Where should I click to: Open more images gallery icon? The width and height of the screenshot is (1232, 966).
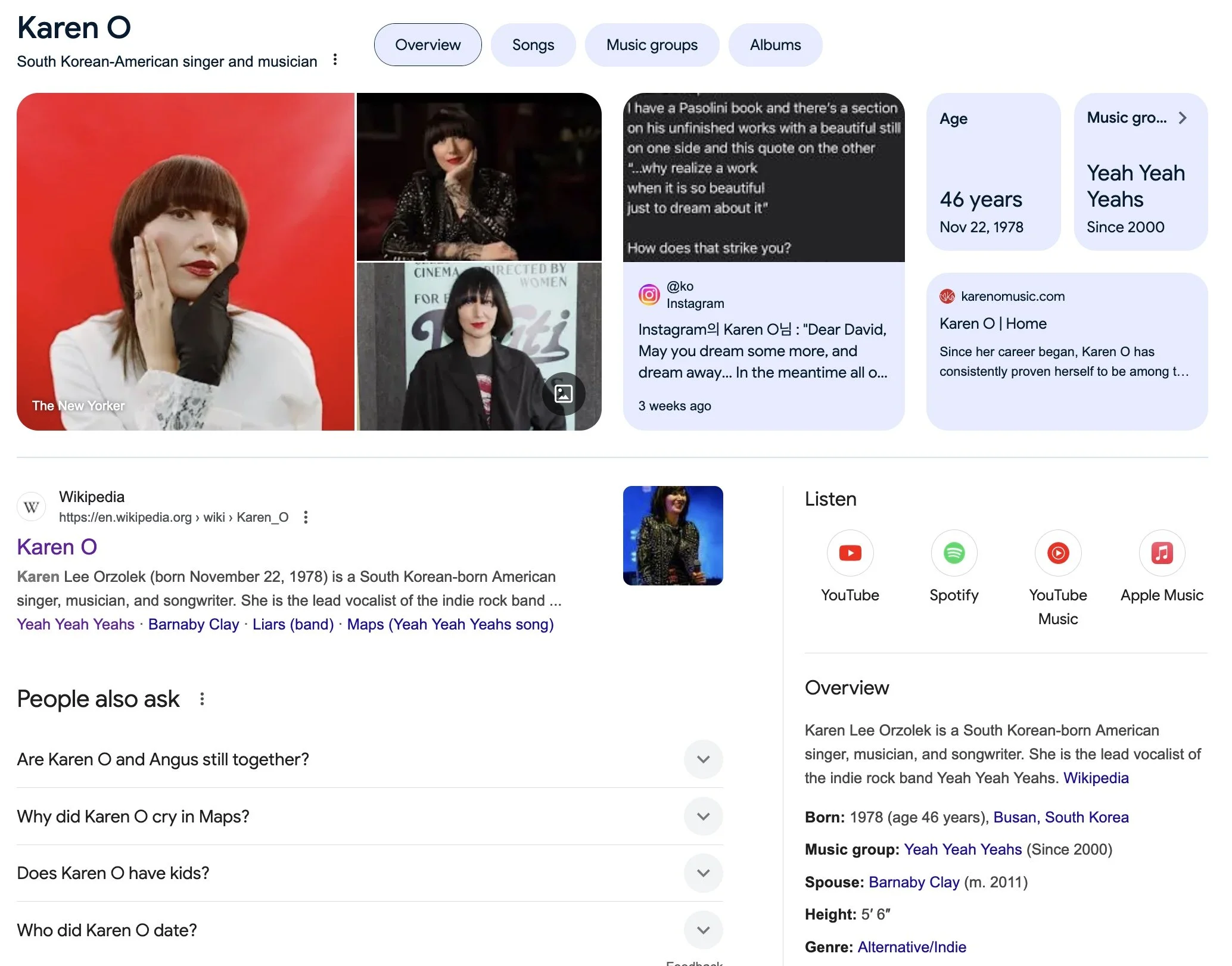(563, 394)
